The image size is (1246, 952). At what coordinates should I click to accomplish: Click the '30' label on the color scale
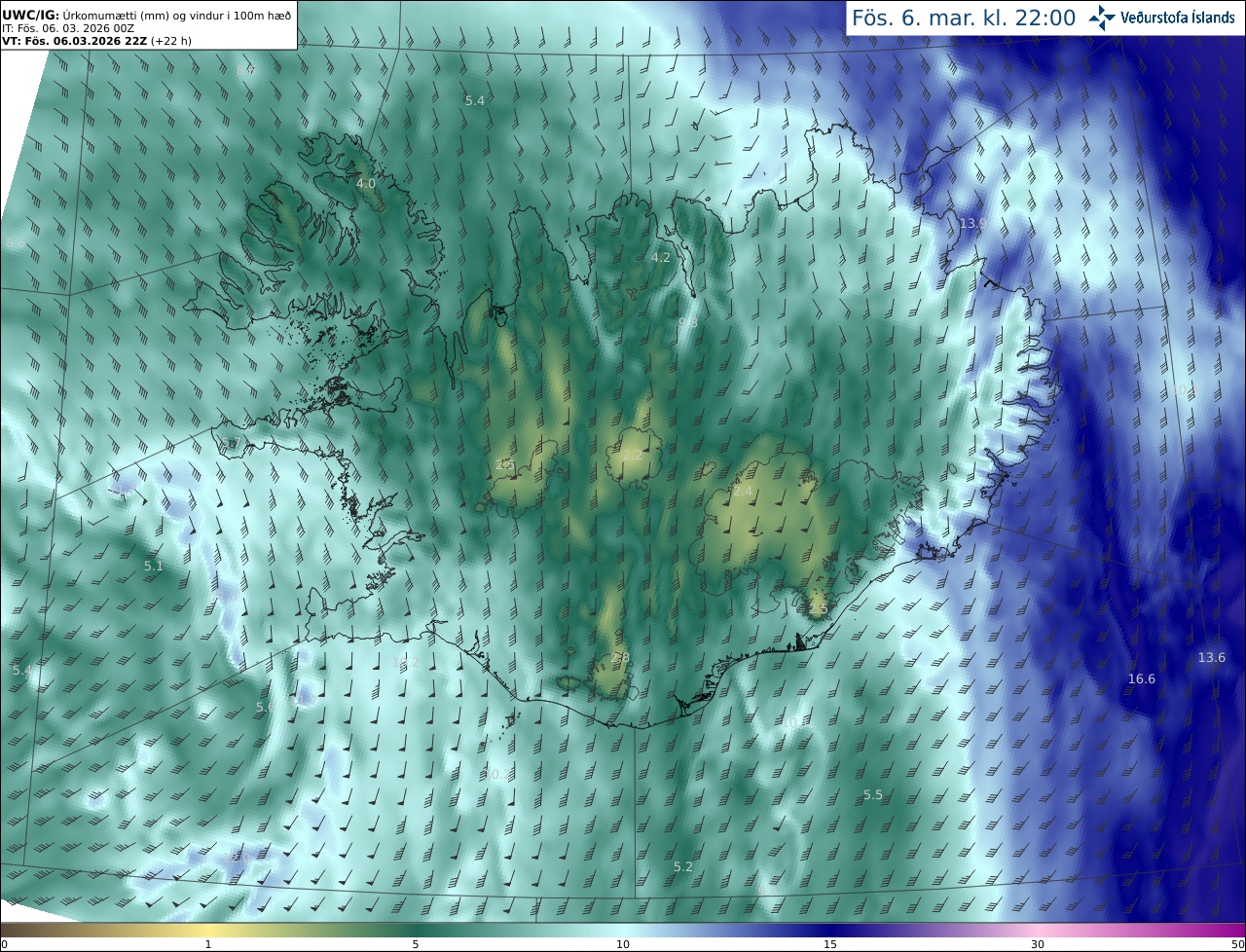coord(1038,944)
